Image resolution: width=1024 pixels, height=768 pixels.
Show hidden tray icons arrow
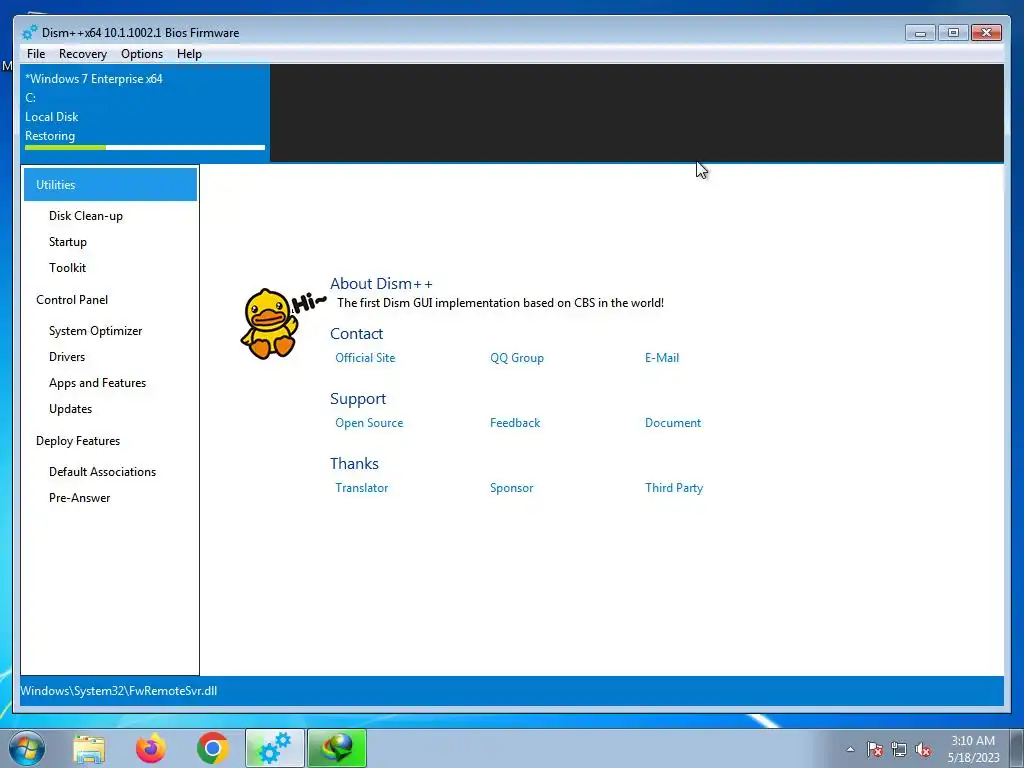(850, 749)
